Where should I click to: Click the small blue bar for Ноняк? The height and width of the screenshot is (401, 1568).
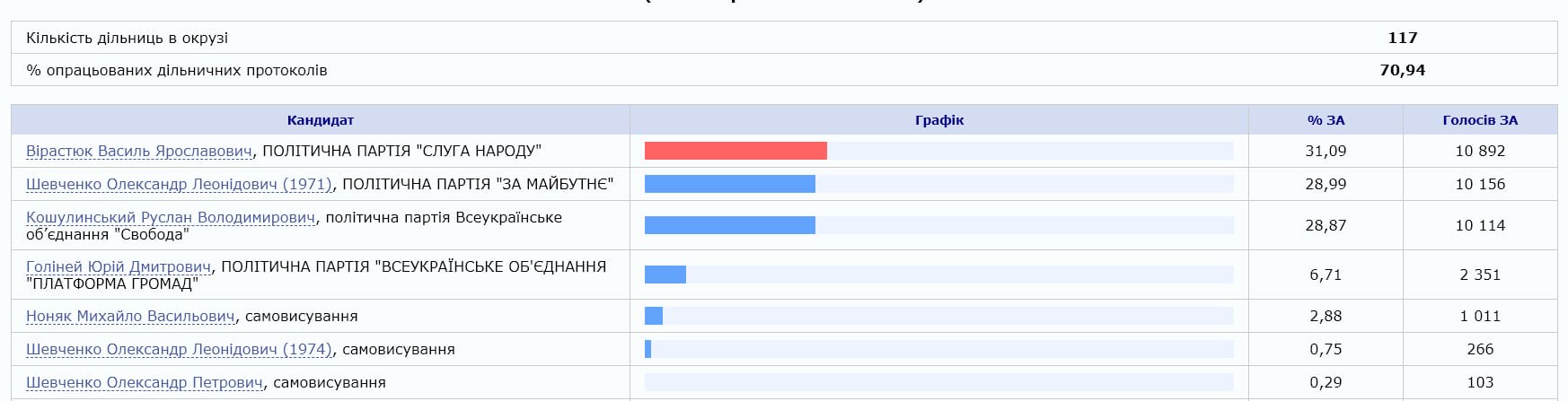click(x=654, y=316)
